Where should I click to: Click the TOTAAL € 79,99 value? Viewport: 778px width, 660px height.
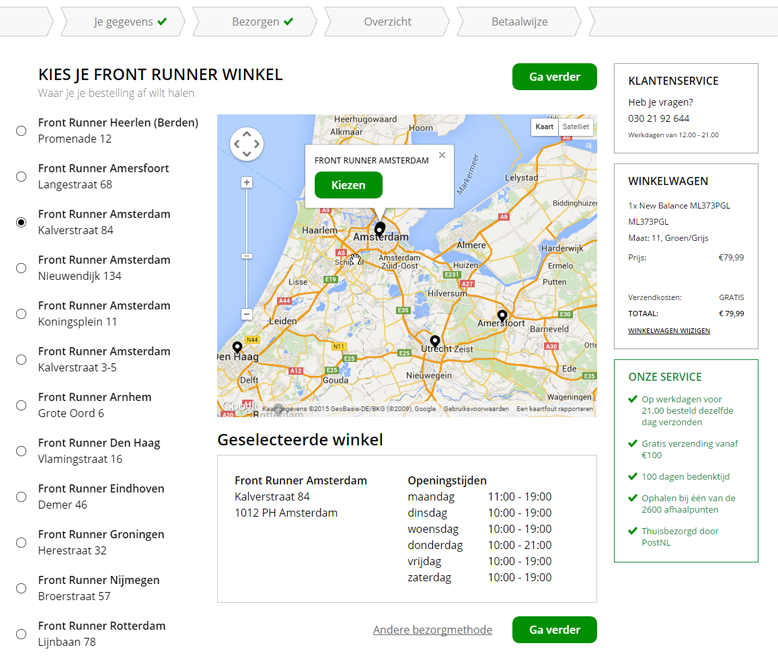pos(731,314)
